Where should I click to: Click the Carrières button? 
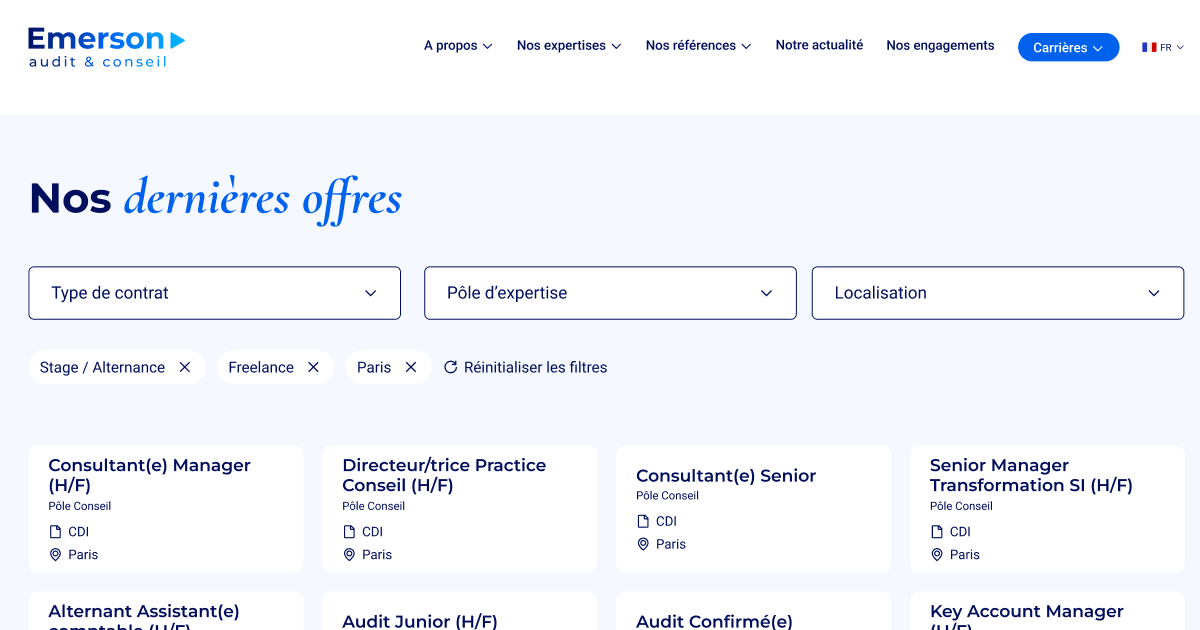click(x=1068, y=46)
